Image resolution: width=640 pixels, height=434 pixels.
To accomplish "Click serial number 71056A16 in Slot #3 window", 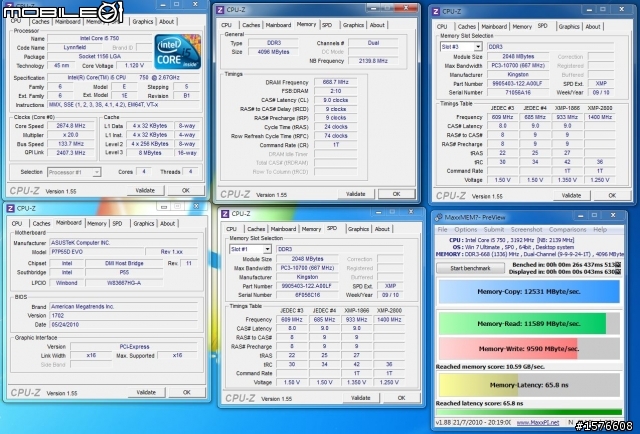I will pos(518,93).
